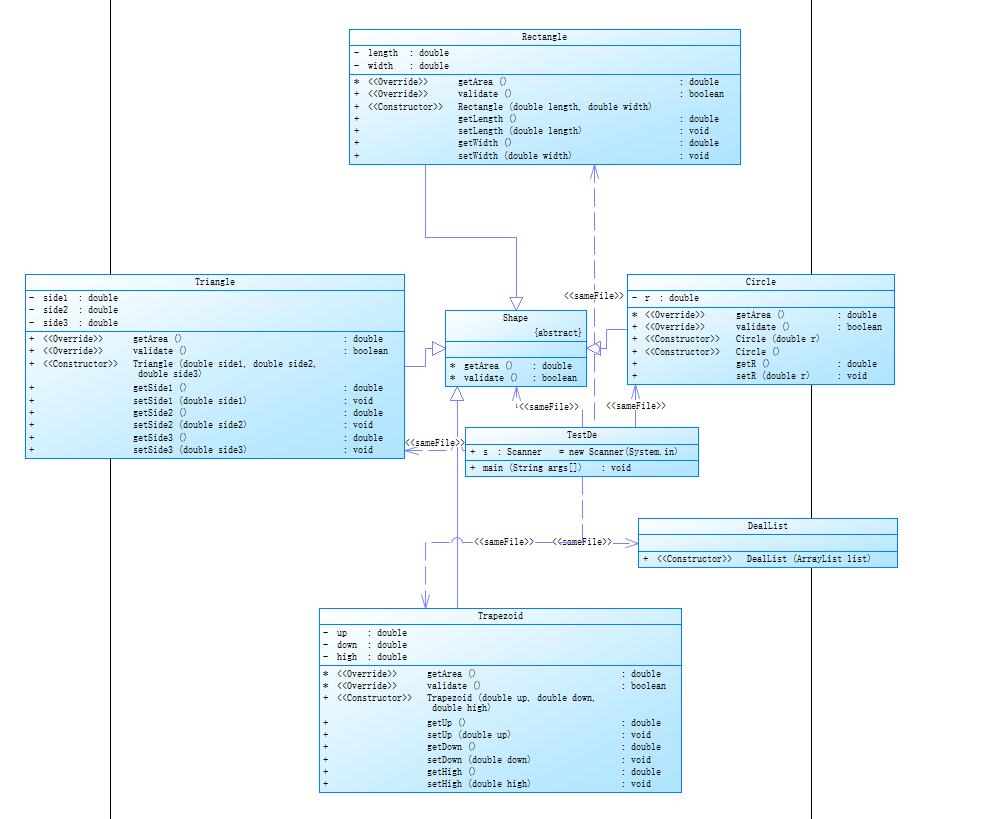Viewport: 997px width, 819px height.
Task: Click the Rectangle width attribute
Action: (x=402, y=65)
